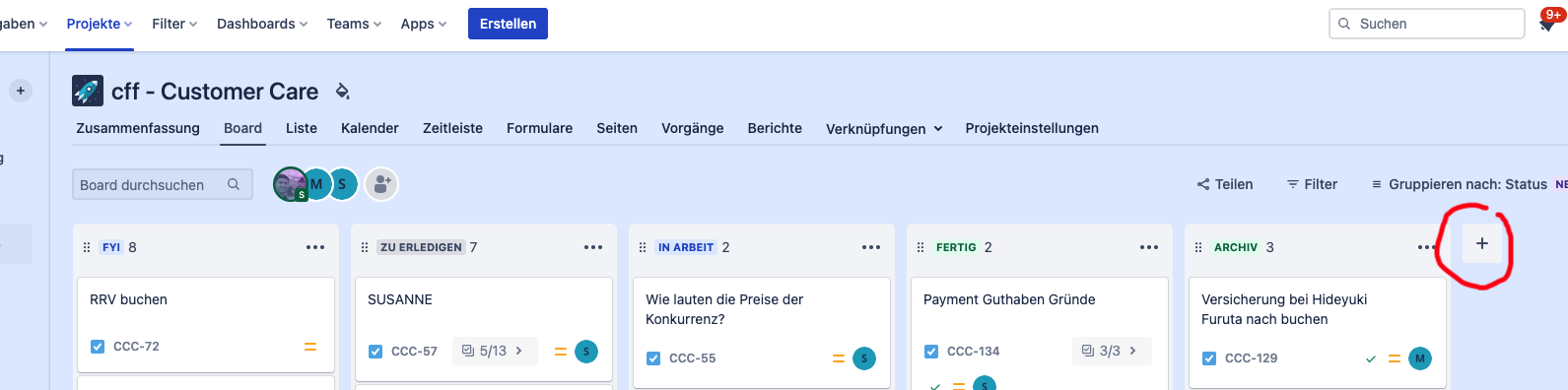Click the cff project rocket icon
Viewport: 1568px width, 390px height.
coord(88,92)
